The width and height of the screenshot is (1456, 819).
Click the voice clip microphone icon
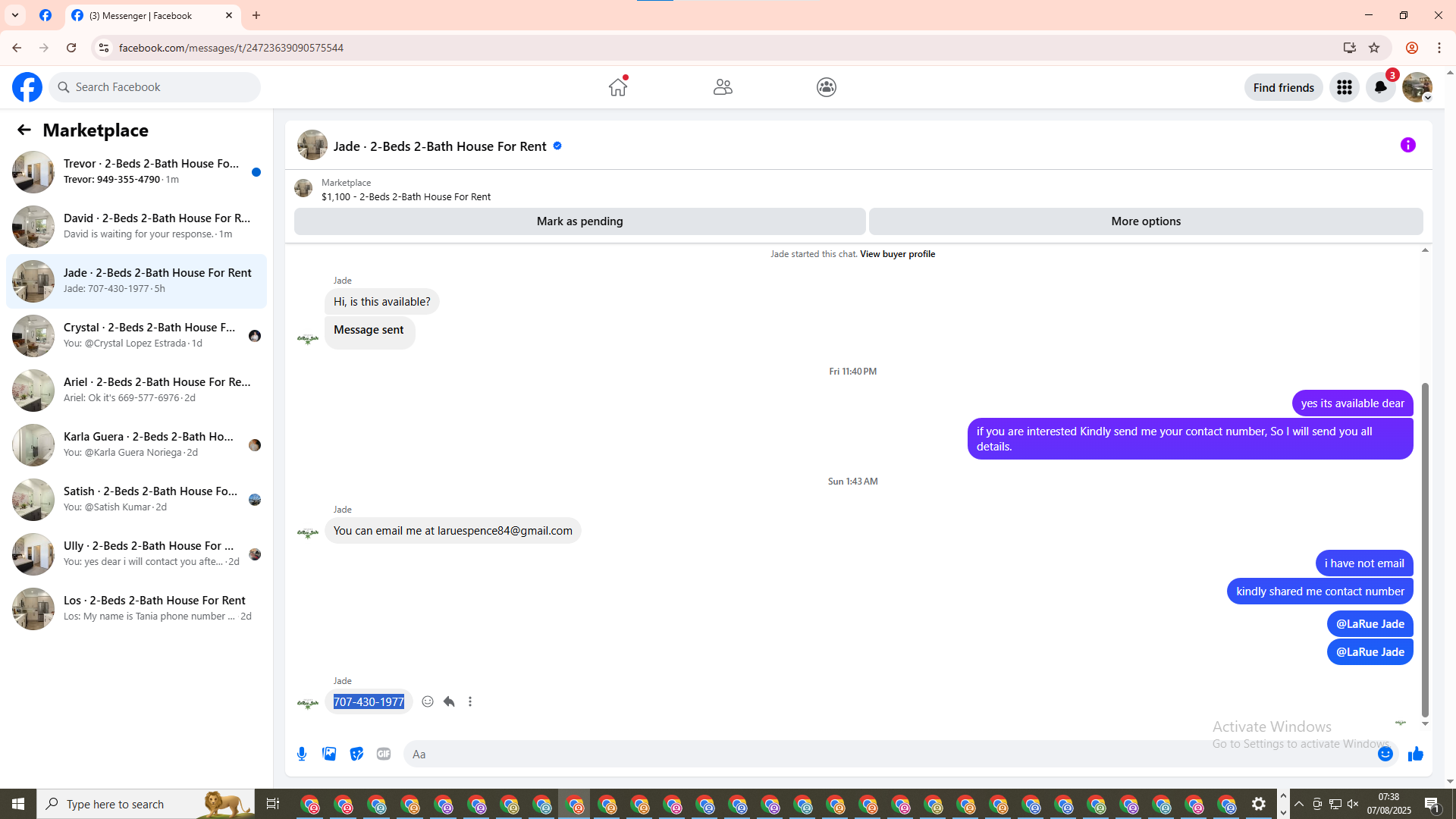tap(302, 754)
